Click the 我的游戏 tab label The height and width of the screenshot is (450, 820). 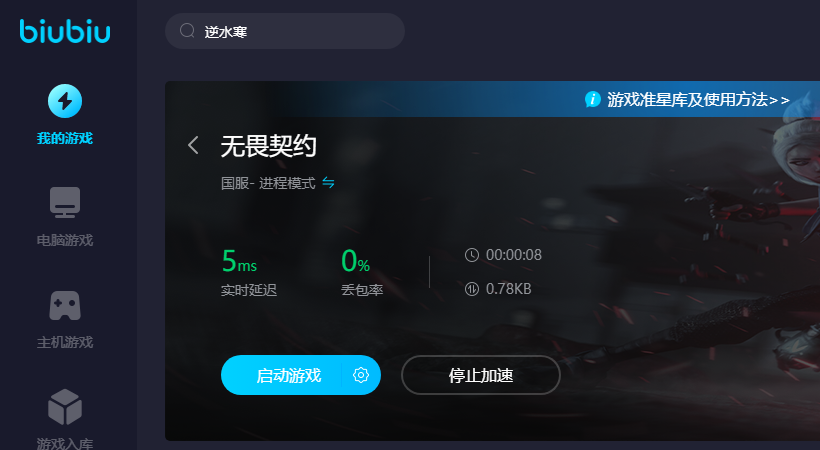coord(65,138)
